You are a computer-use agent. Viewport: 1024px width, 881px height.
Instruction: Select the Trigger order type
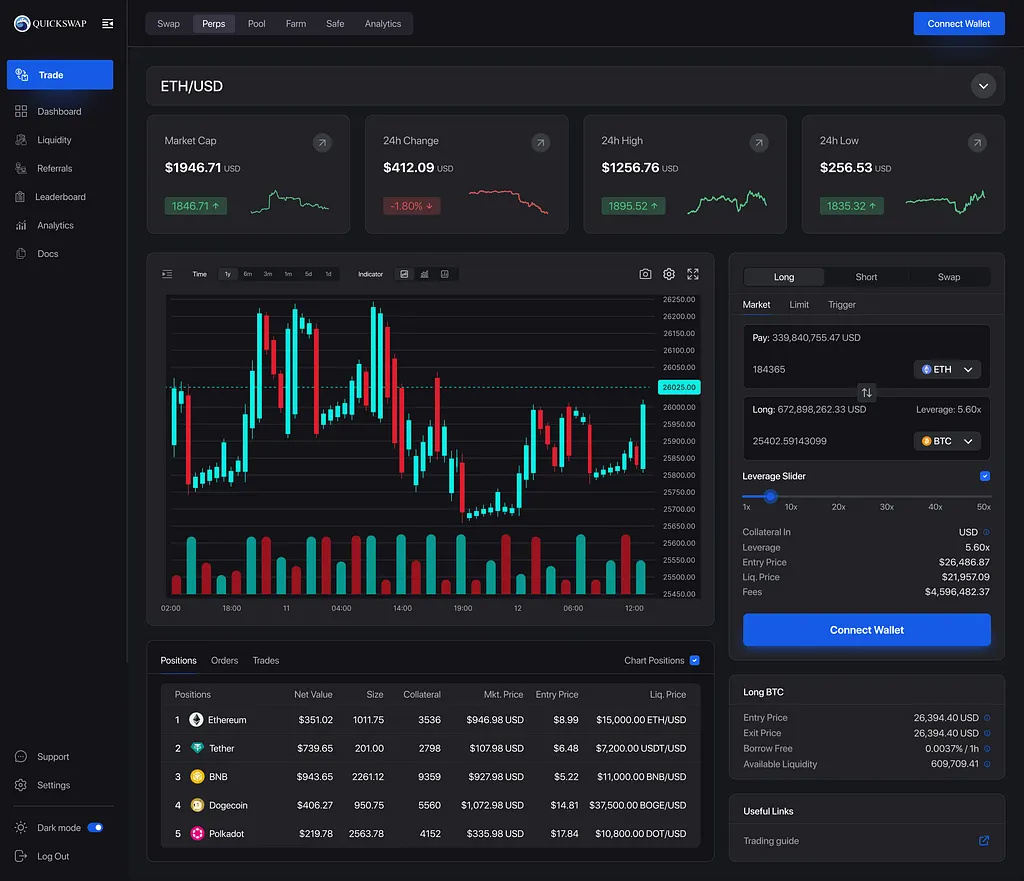tap(842, 304)
